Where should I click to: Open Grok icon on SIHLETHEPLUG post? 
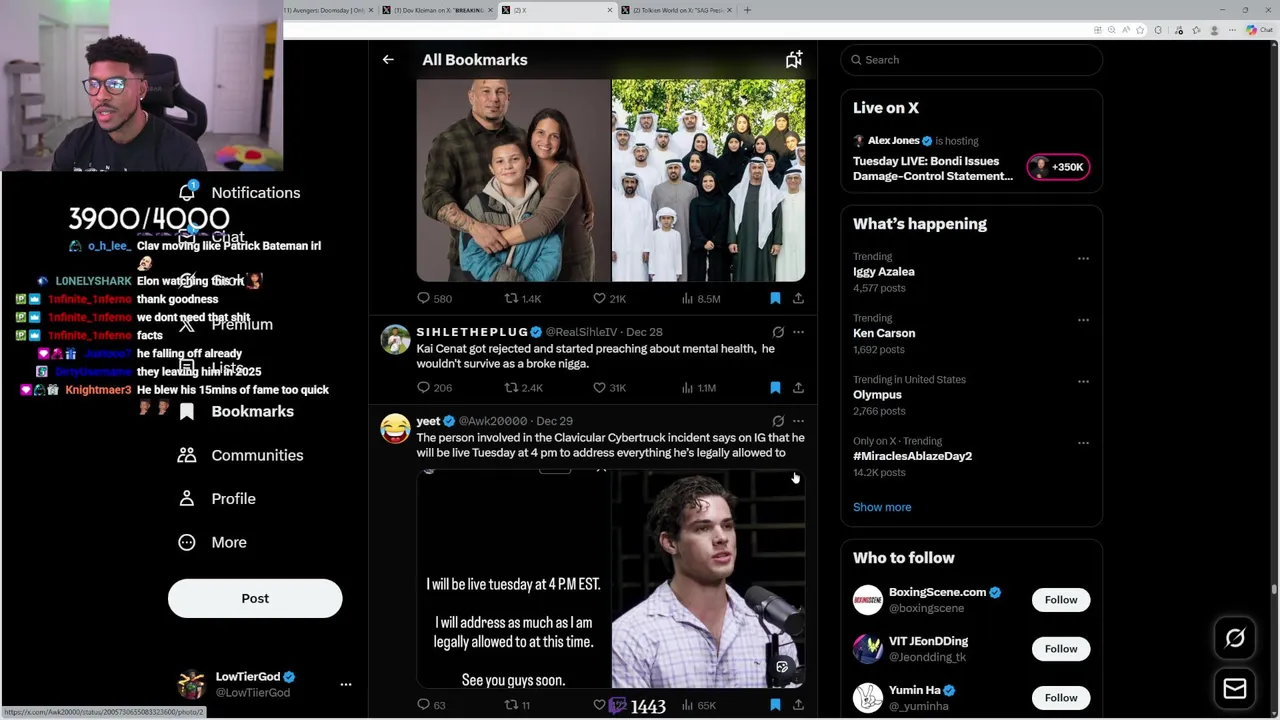tap(778, 332)
